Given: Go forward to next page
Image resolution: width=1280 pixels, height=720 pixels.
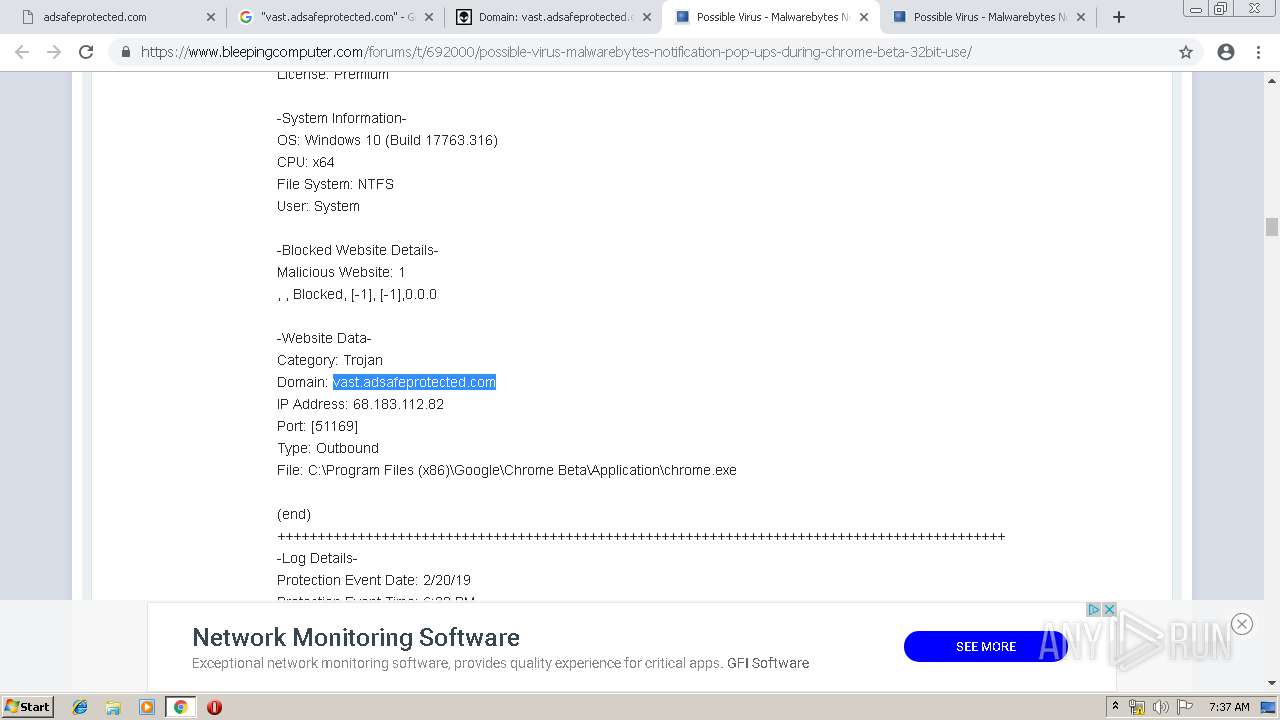Looking at the screenshot, I should coord(54,52).
